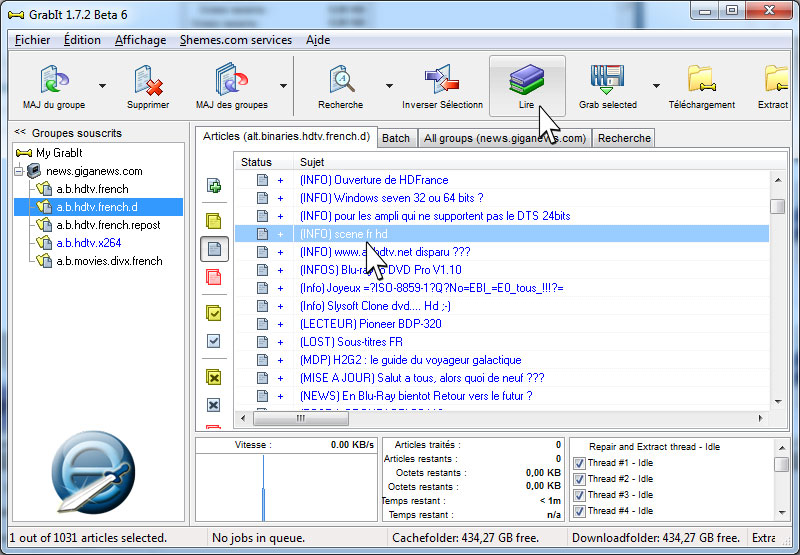Open the Téléchargement folder icon
Screen dimensions: 800x555
702,80
